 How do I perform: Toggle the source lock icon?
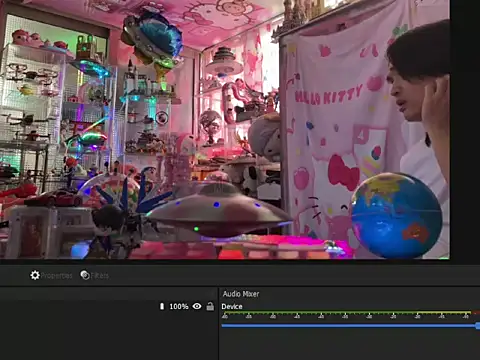[x=210, y=306]
